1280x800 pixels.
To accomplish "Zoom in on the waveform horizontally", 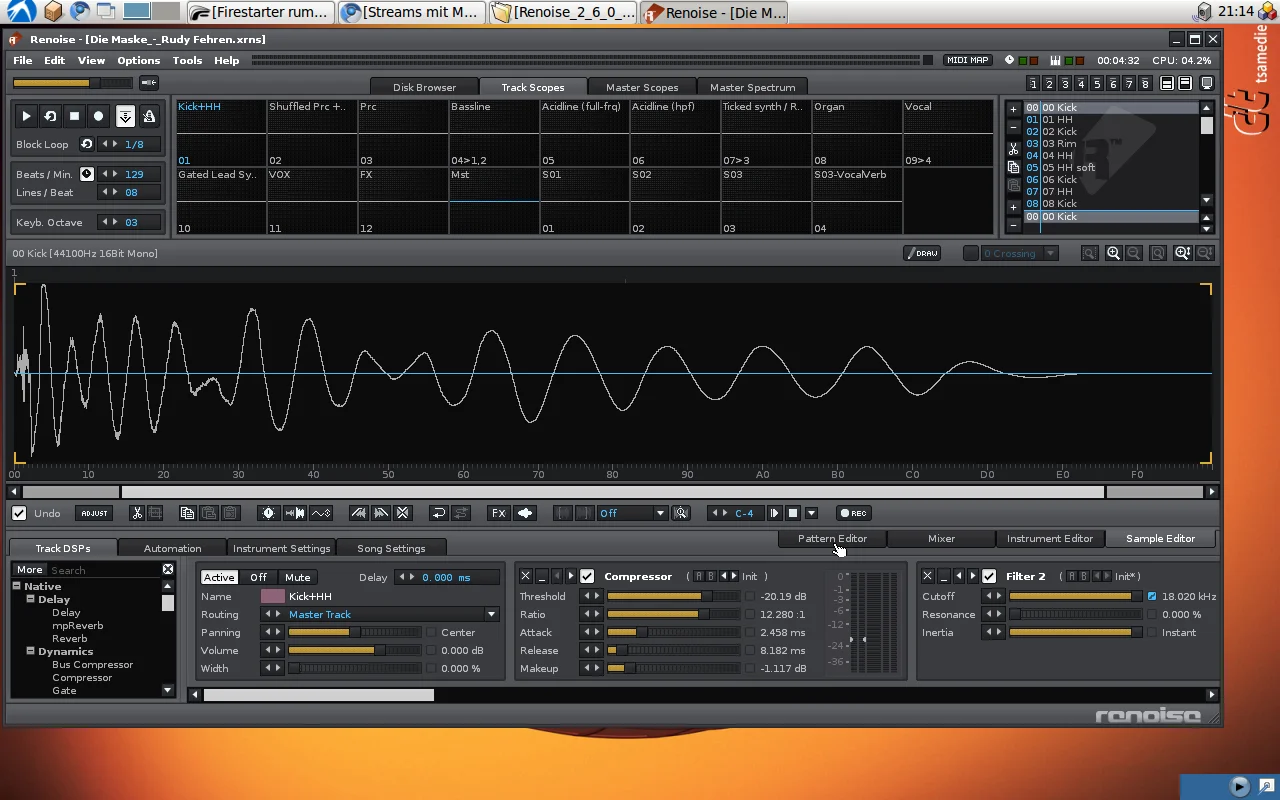I will 1113,254.
